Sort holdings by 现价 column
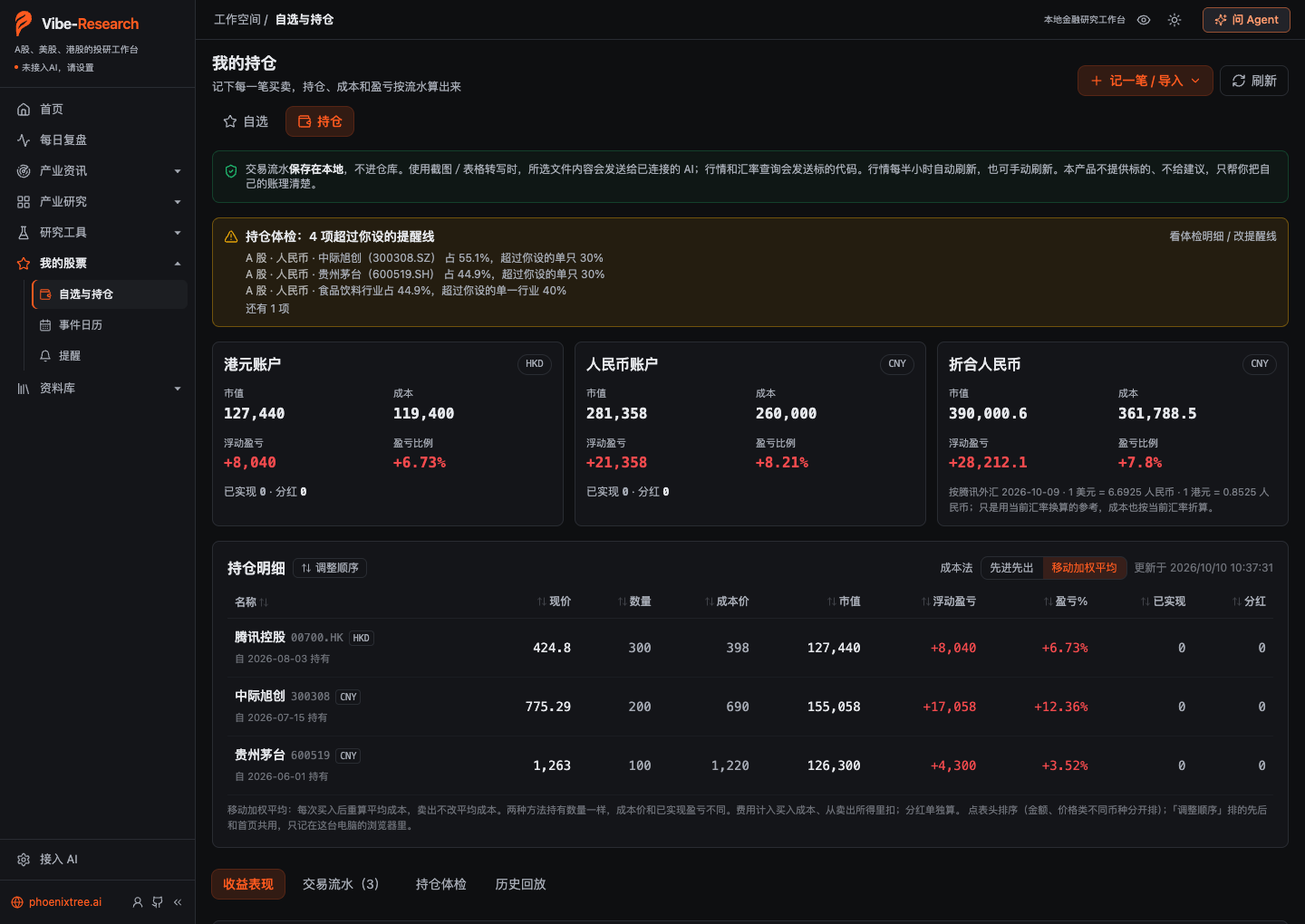 coord(554,602)
